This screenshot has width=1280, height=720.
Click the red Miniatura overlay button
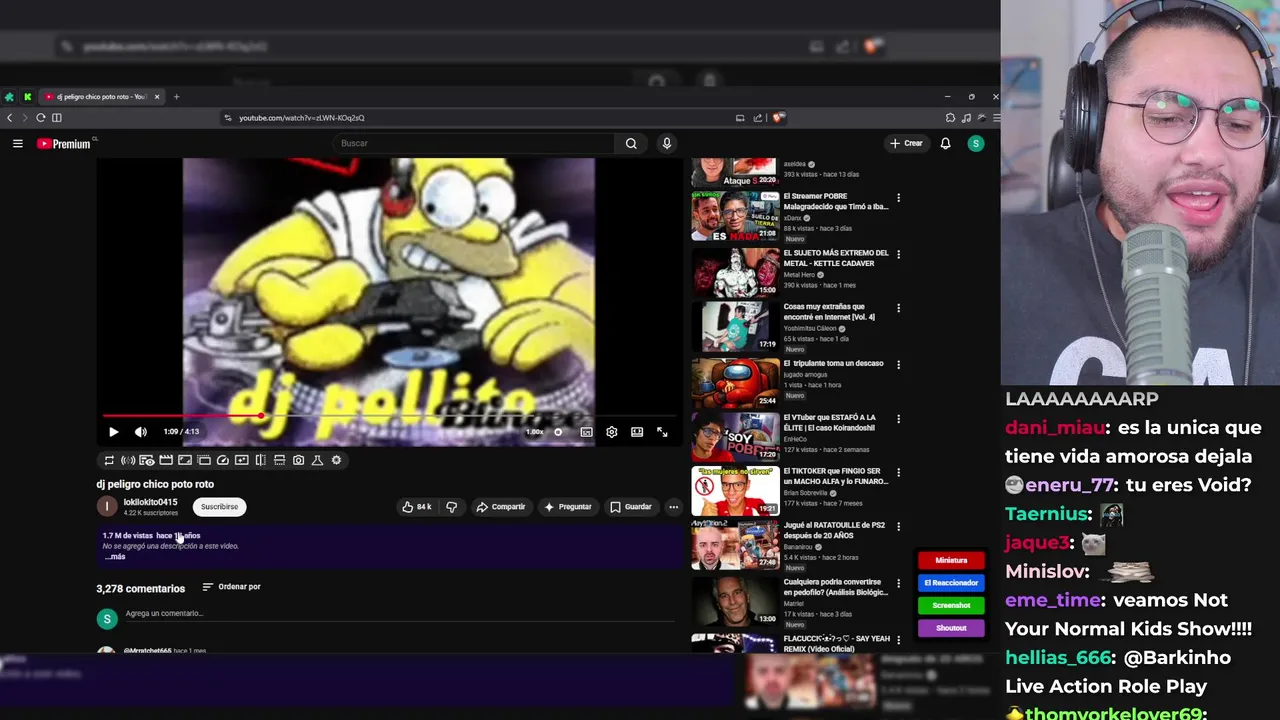click(951, 561)
